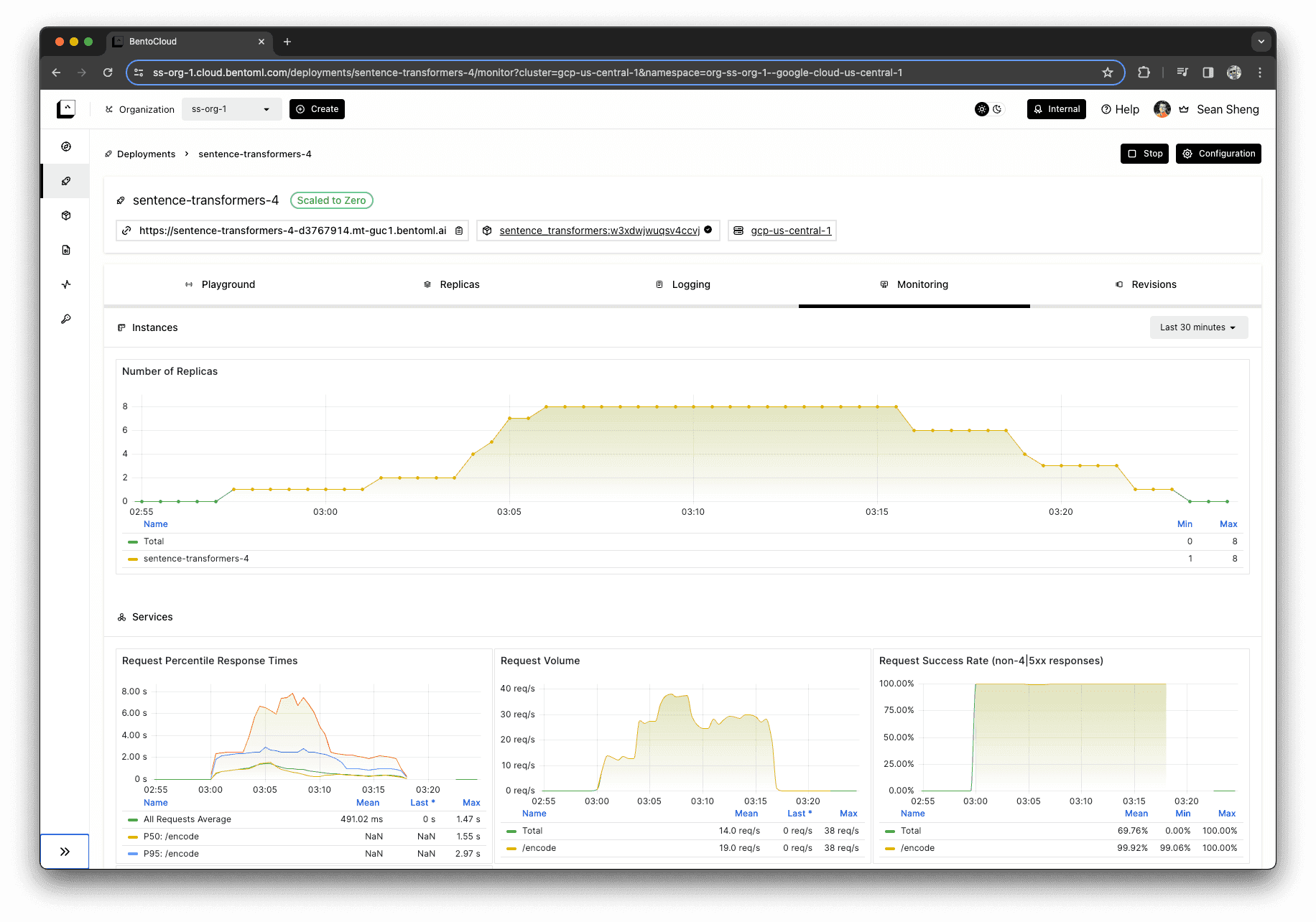Image resolution: width=1316 pixels, height=922 pixels.
Task: Expand the sidebar with double-chevron button
Action: pyautogui.click(x=65, y=851)
